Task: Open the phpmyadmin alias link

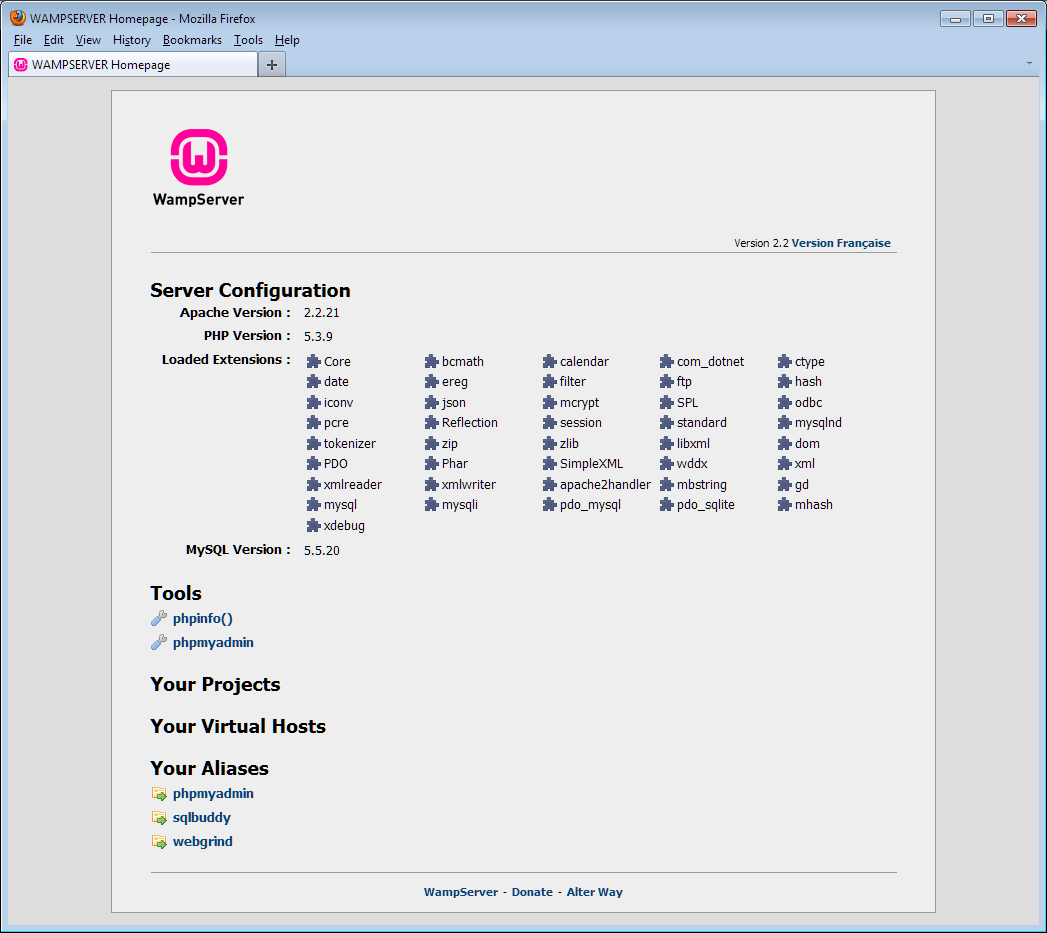Action: point(213,793)
